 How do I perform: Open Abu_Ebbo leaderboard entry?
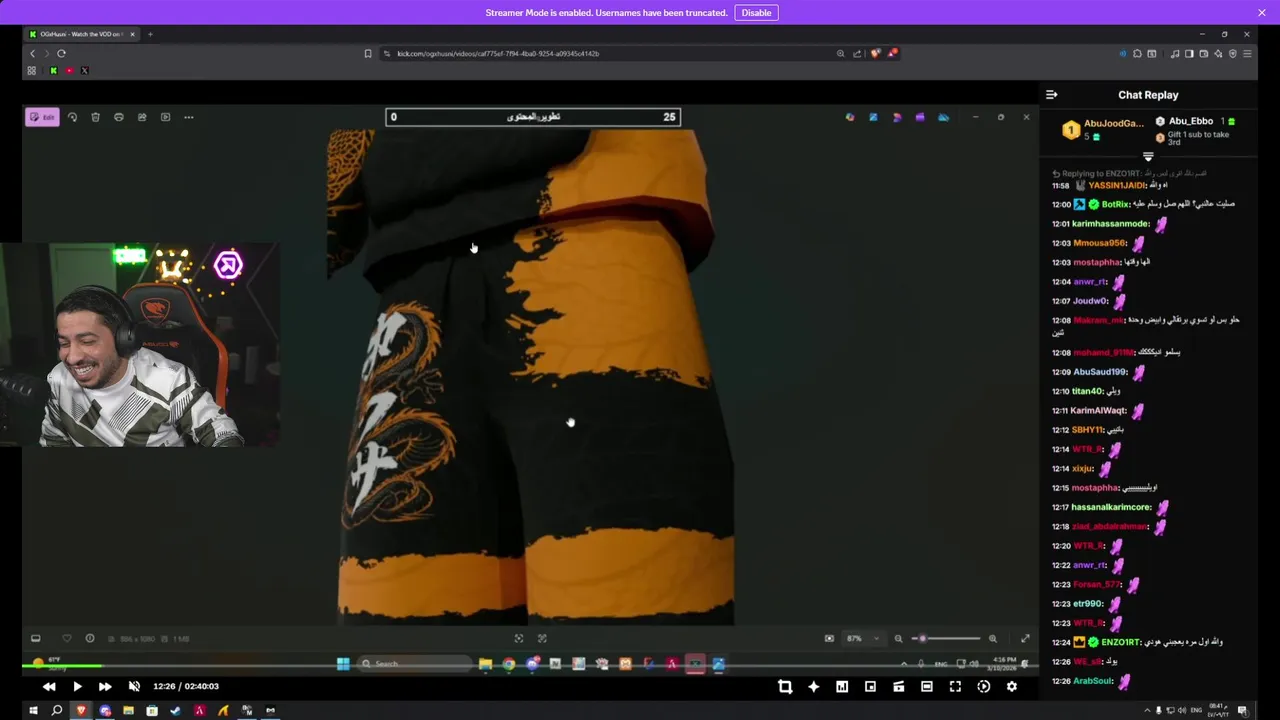click(x=1190, y=121)
